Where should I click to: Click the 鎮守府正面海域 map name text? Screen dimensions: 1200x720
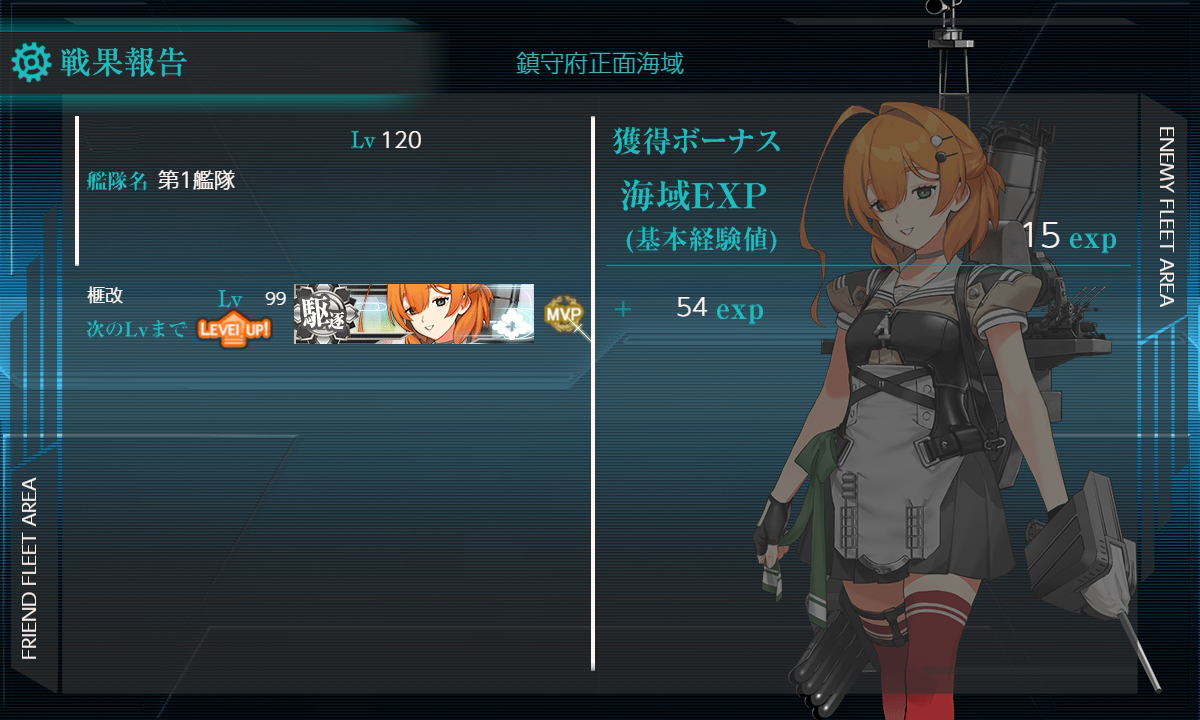(600, 64)
